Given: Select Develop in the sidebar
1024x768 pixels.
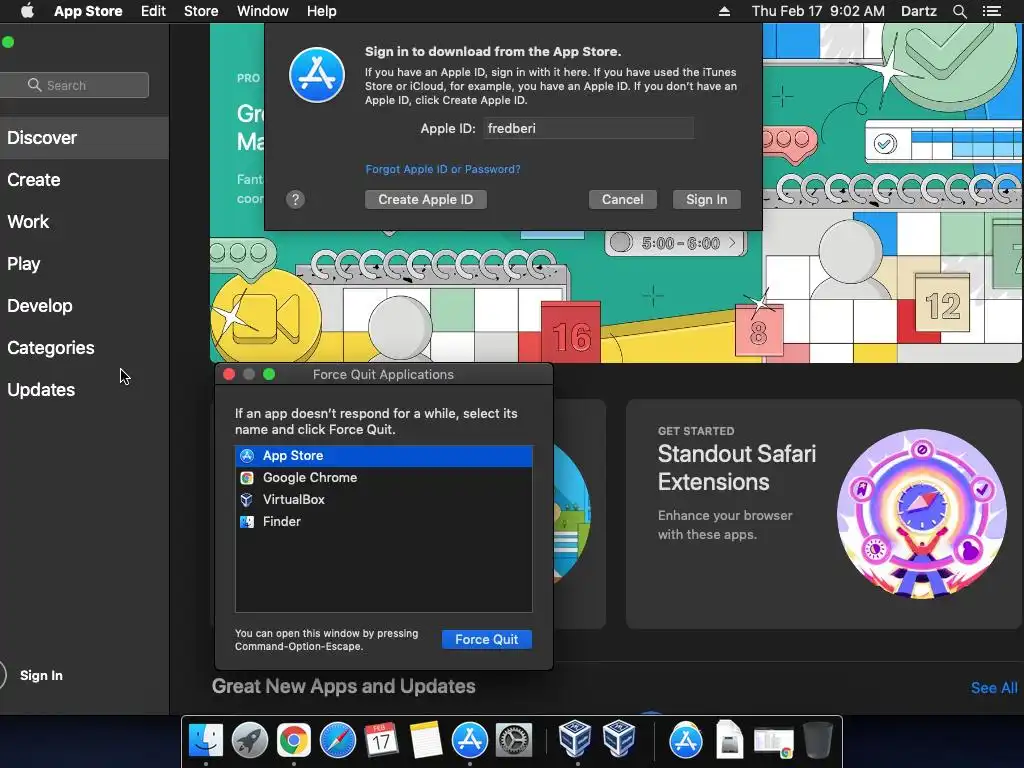Looking at the screenshot, I should coord(84,306).
